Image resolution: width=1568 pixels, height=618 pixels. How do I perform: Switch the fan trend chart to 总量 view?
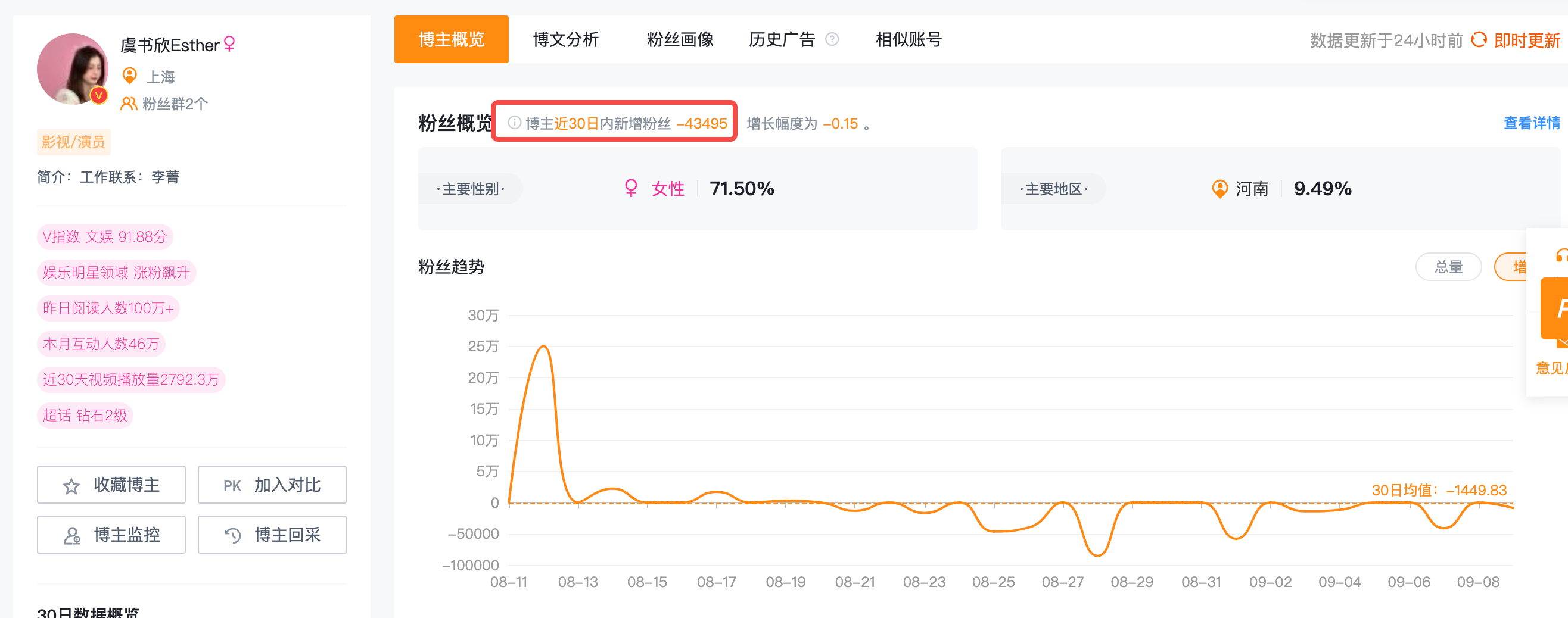click(x=1449, y=266)
